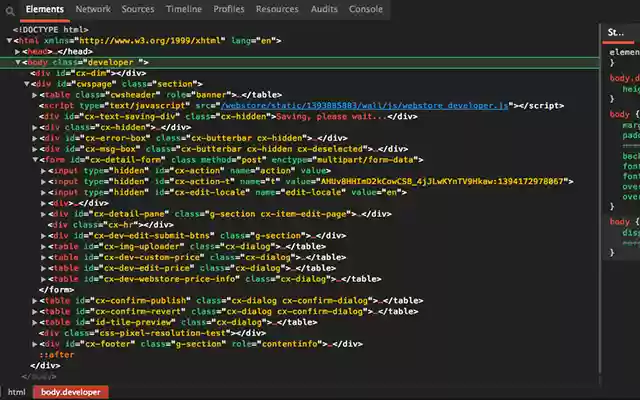Expand the cx-msg-box div
640x400 pixels.
pyautogui.click(x=35, y=149)
